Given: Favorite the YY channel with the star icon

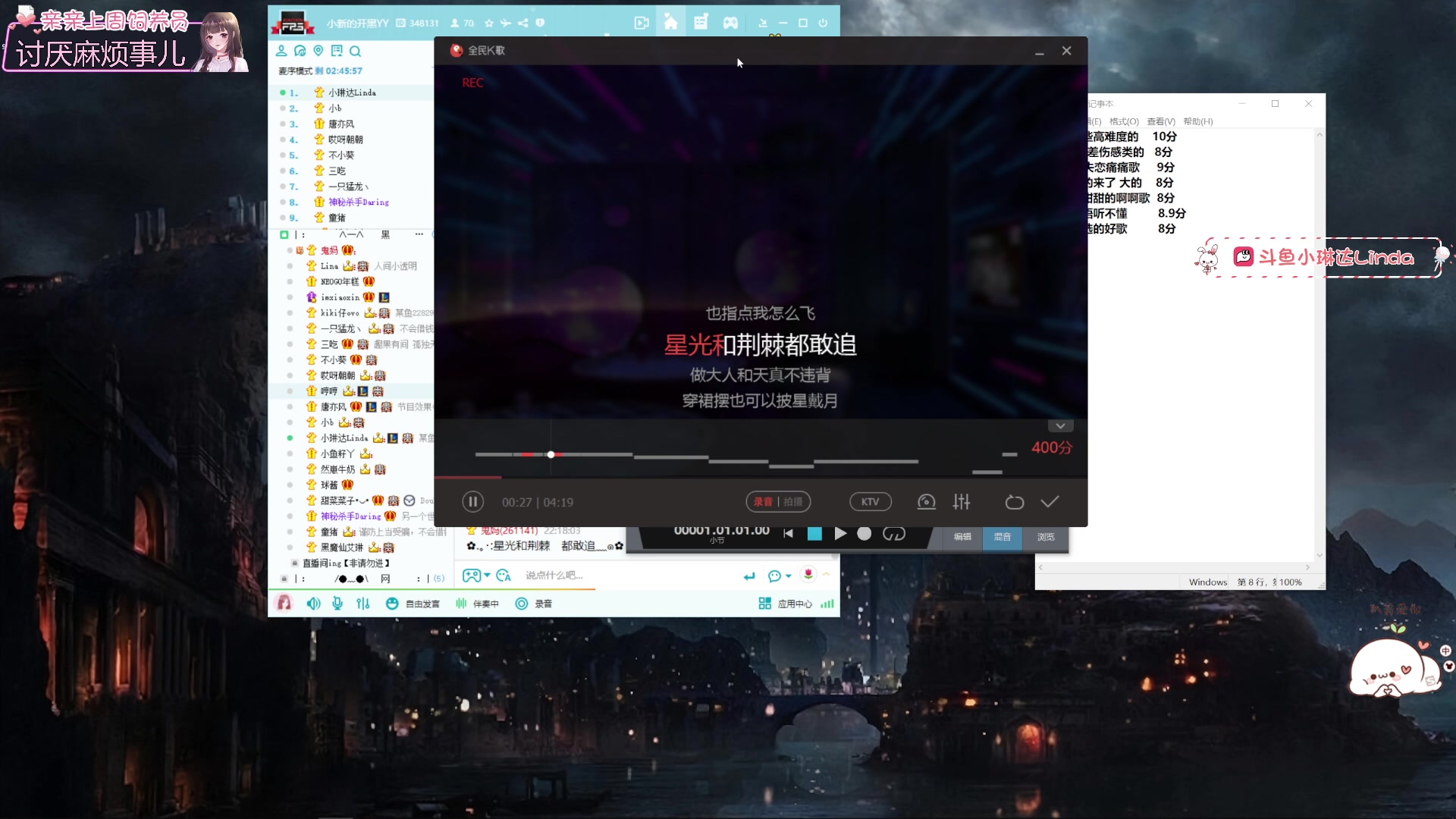Looking at the screenshot, I should click(x=489, y=24).
